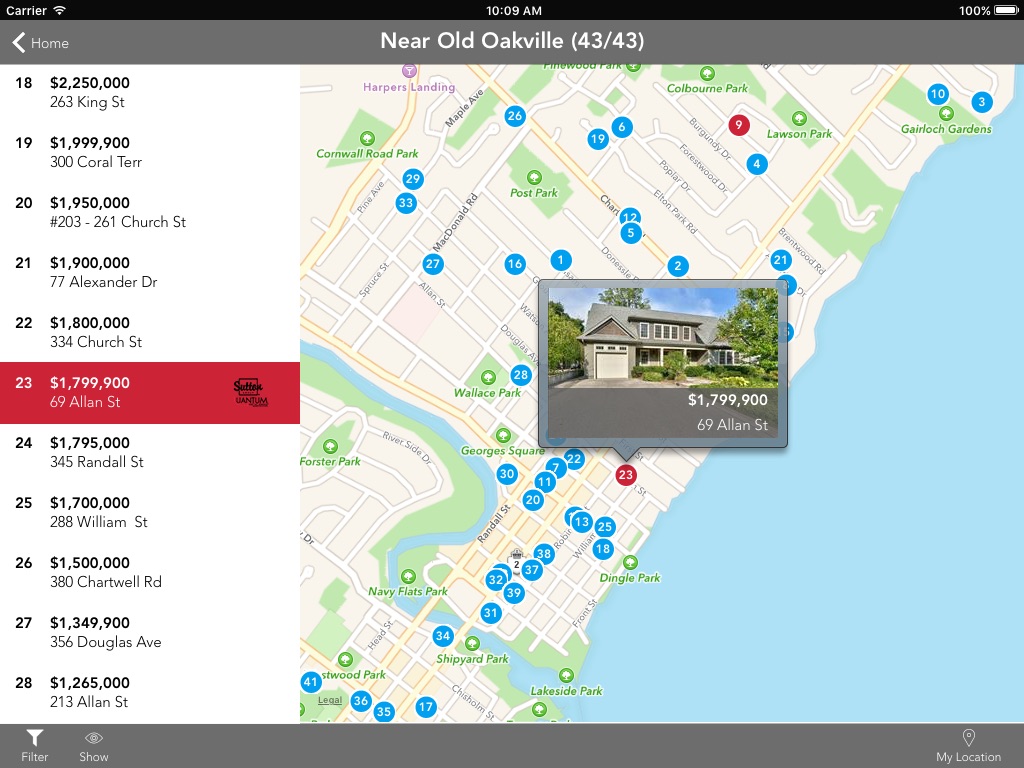Select listing 27 at 356 Douglas Ave
This screenshot has height=768, width=1024.
point(150,633)
